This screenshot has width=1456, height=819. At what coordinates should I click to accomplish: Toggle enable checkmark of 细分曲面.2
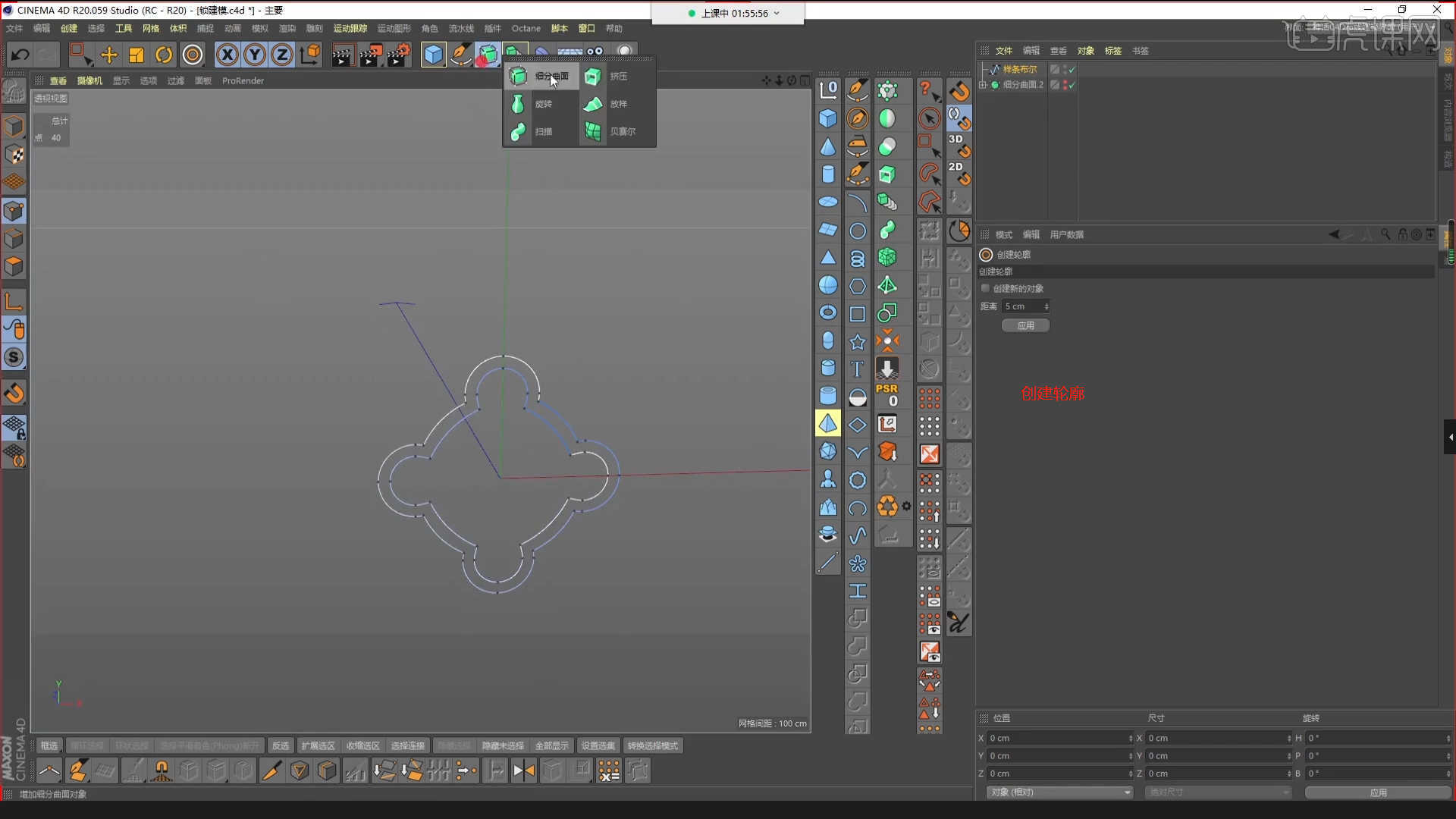pos(1072,85)
